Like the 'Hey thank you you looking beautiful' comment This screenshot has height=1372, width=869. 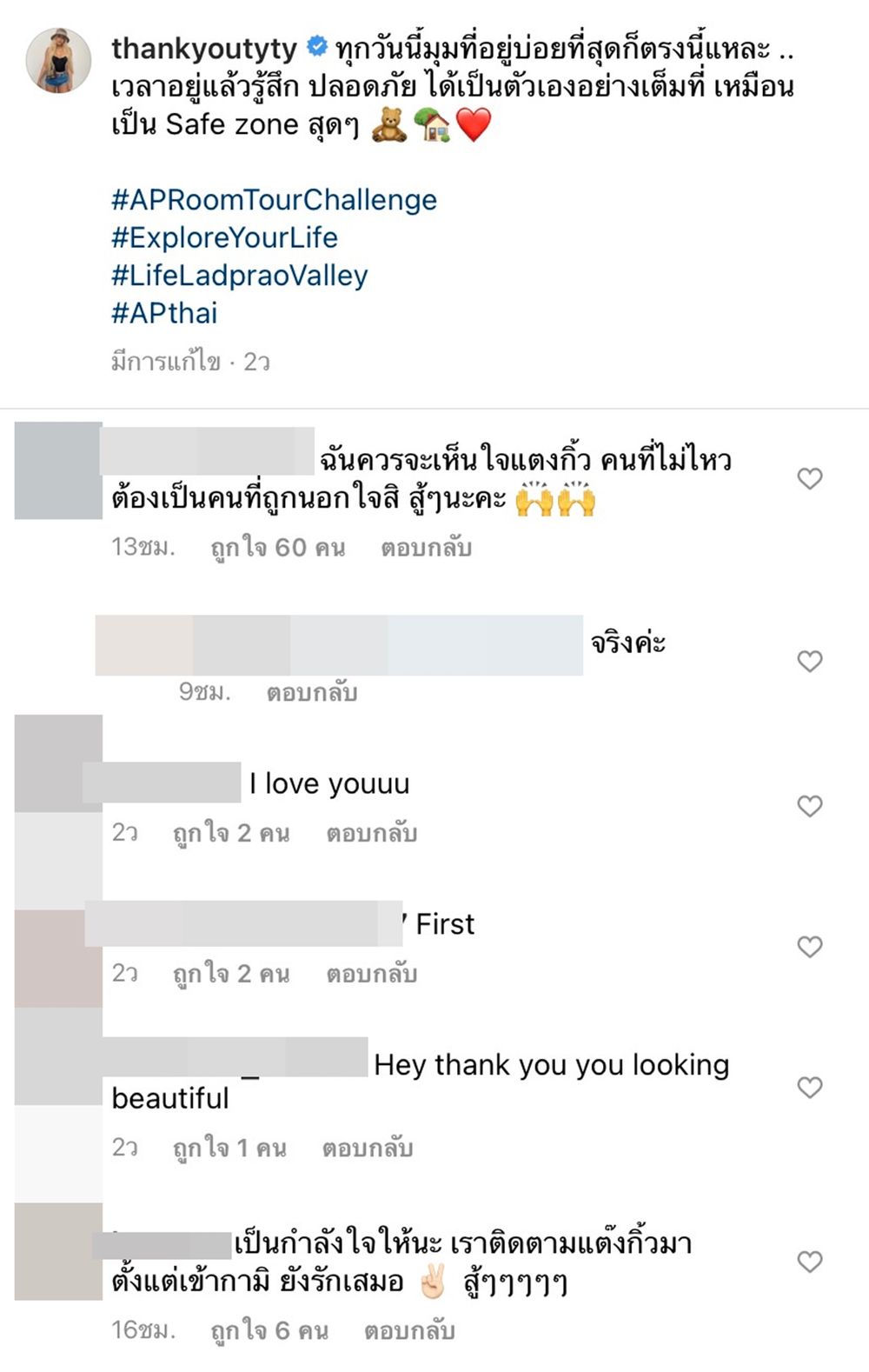point(810,1087)
